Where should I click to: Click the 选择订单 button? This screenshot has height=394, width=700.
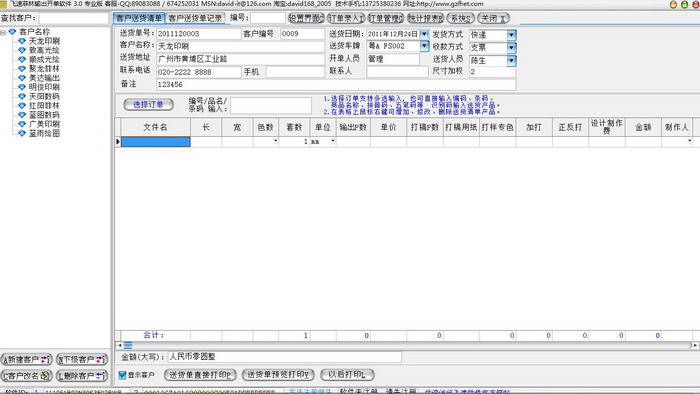pos(148,104)
